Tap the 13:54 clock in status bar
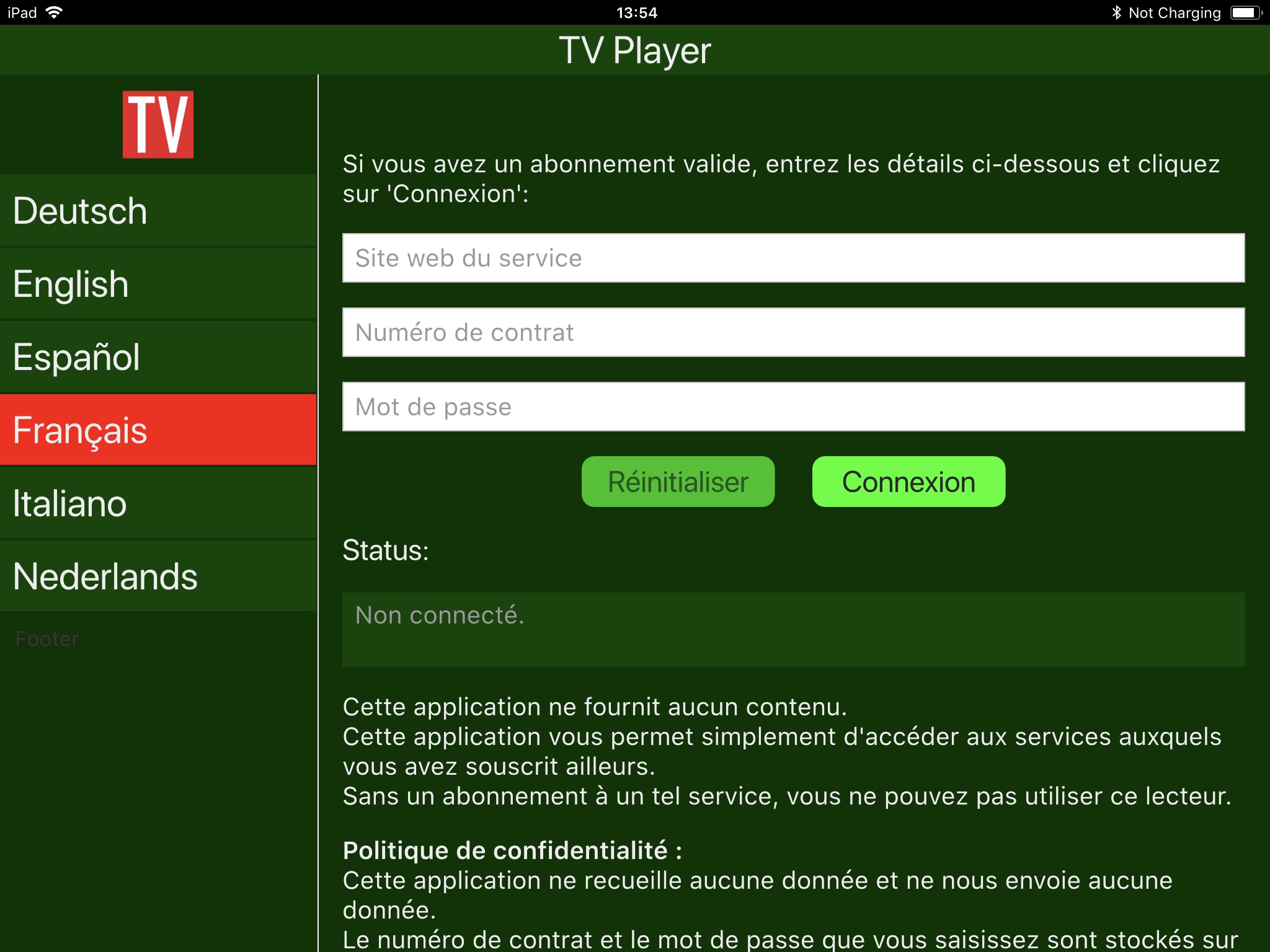Viewport: 1270px width, 952px height. pyautogui.click(x=636, y=12)
